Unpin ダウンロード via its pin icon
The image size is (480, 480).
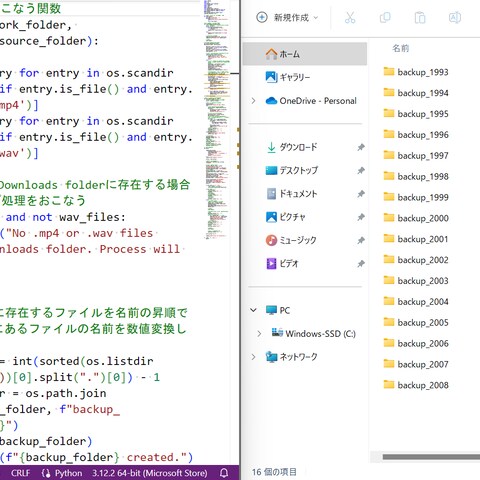pos(361,147)
